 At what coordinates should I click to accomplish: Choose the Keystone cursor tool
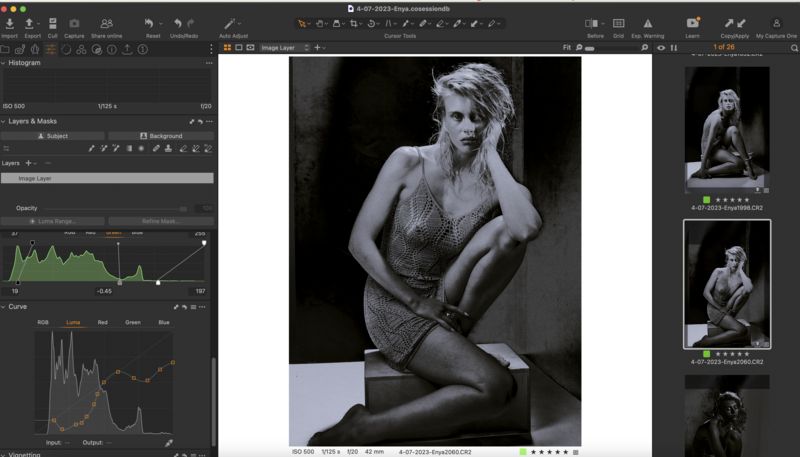point(388,23)
